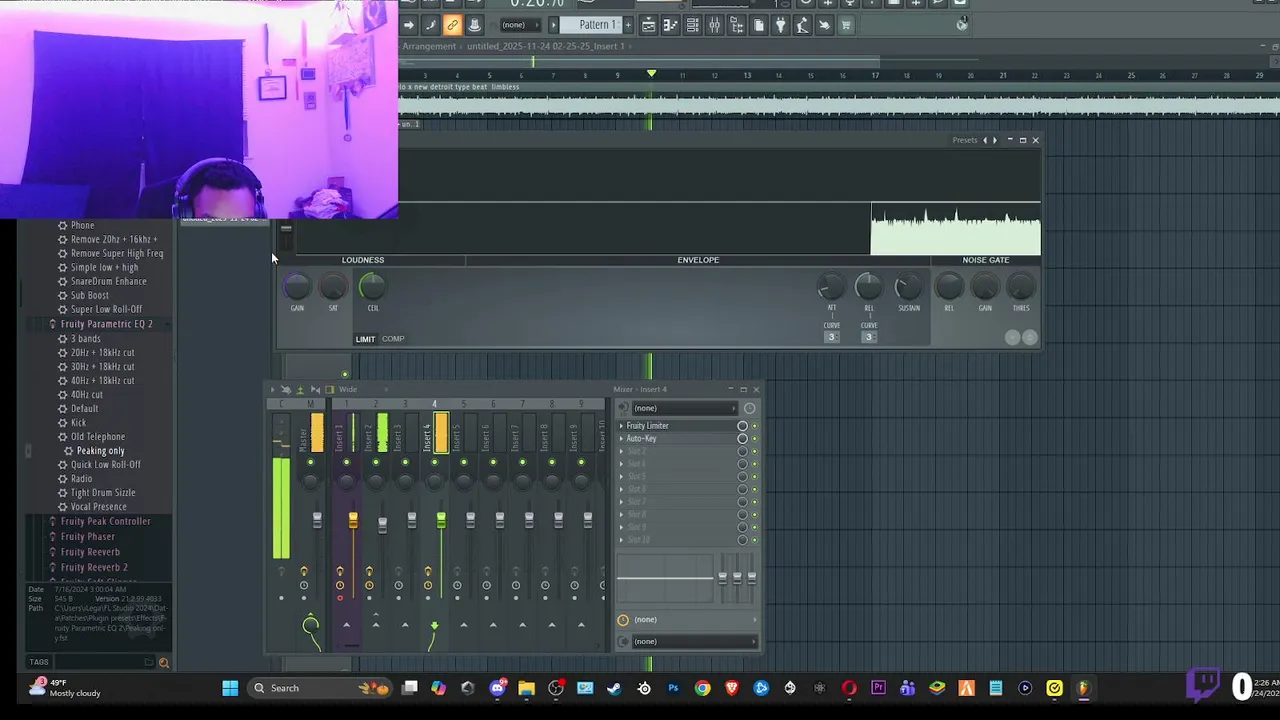Click the TAGS button in browser
Screen dimensions: 1280x720
pyautogui.click(x=39, y=662)
